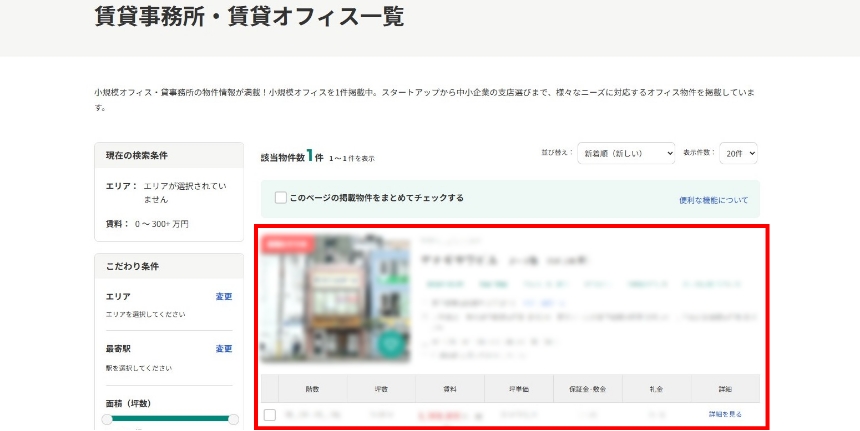
Task: Click the 保証金・敷金 column header
Action: (587, 389)
